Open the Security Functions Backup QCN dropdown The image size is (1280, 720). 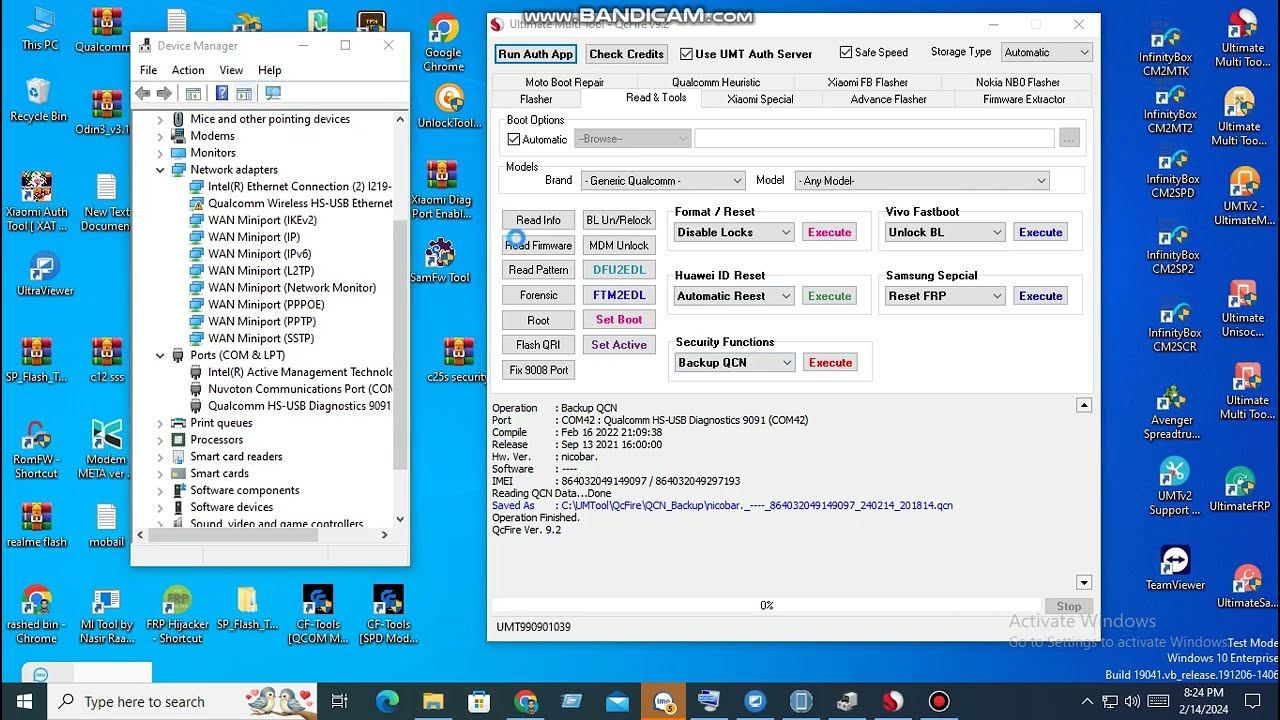click(x=735, y=363)
